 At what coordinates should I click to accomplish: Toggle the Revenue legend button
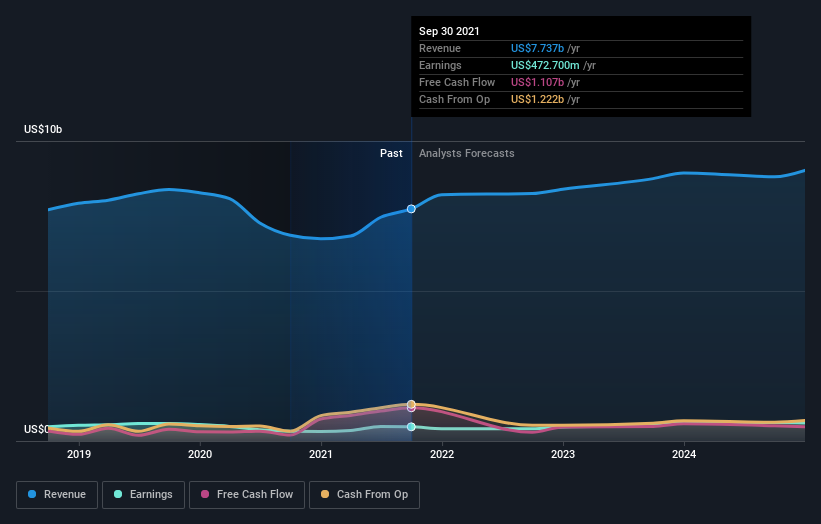click(x=57, y=495)
